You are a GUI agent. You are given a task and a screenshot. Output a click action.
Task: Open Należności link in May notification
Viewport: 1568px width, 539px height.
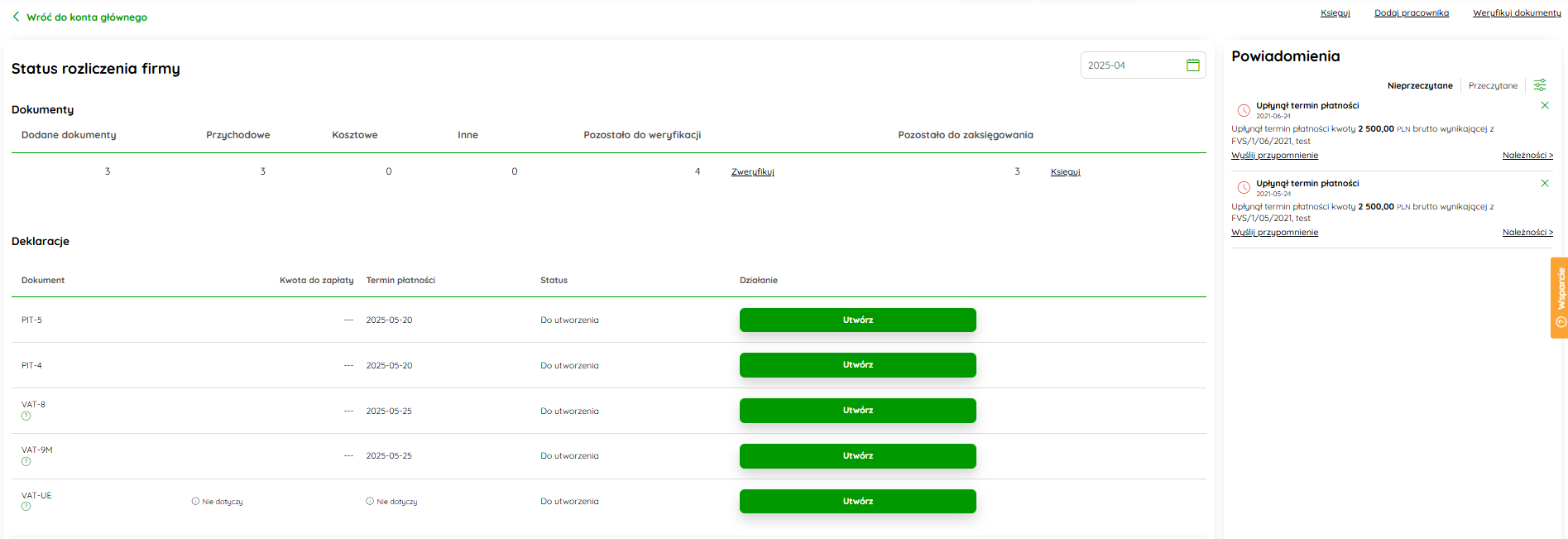coord(1527,233)
